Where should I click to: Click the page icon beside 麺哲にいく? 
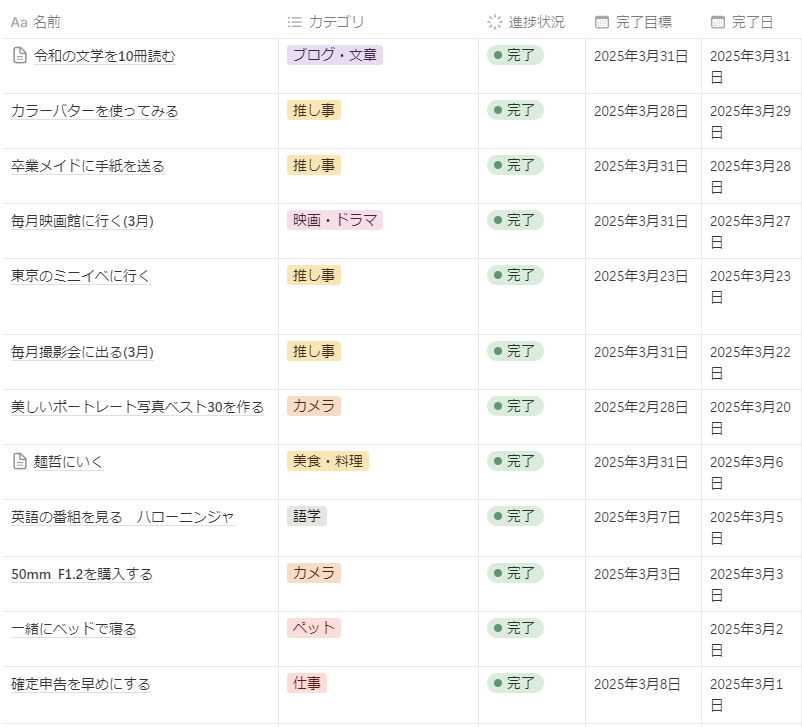19,462
